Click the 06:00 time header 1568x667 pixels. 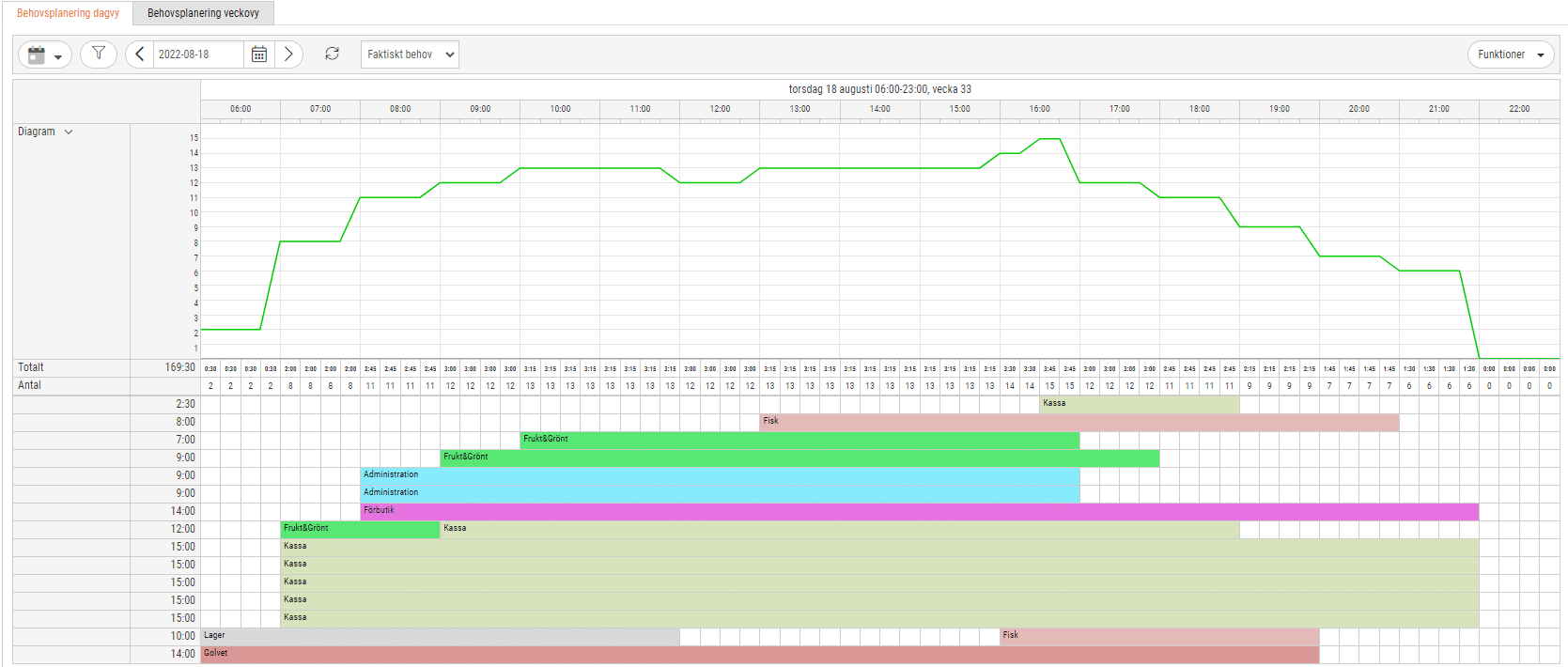[x=241, y=109]
